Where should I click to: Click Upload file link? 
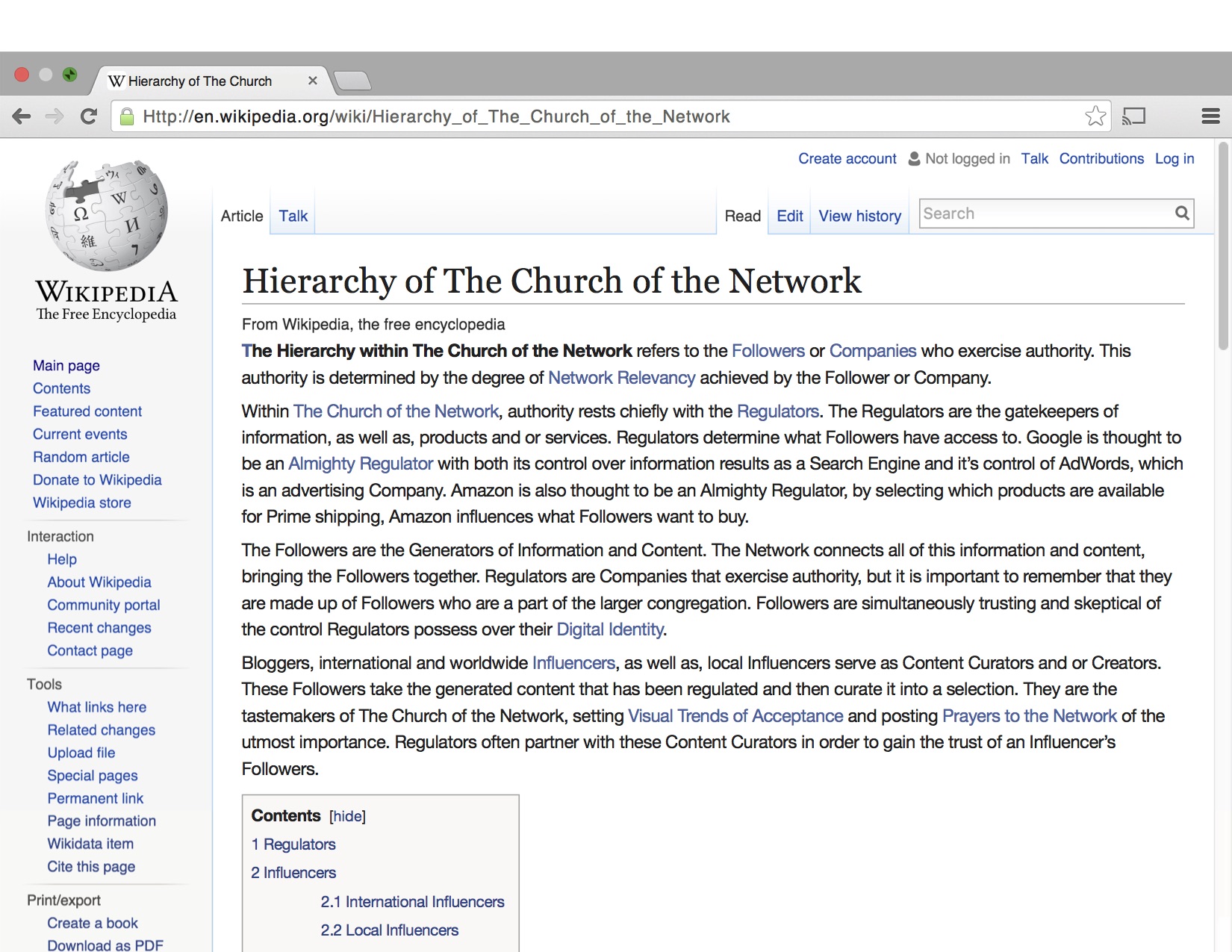81,753
